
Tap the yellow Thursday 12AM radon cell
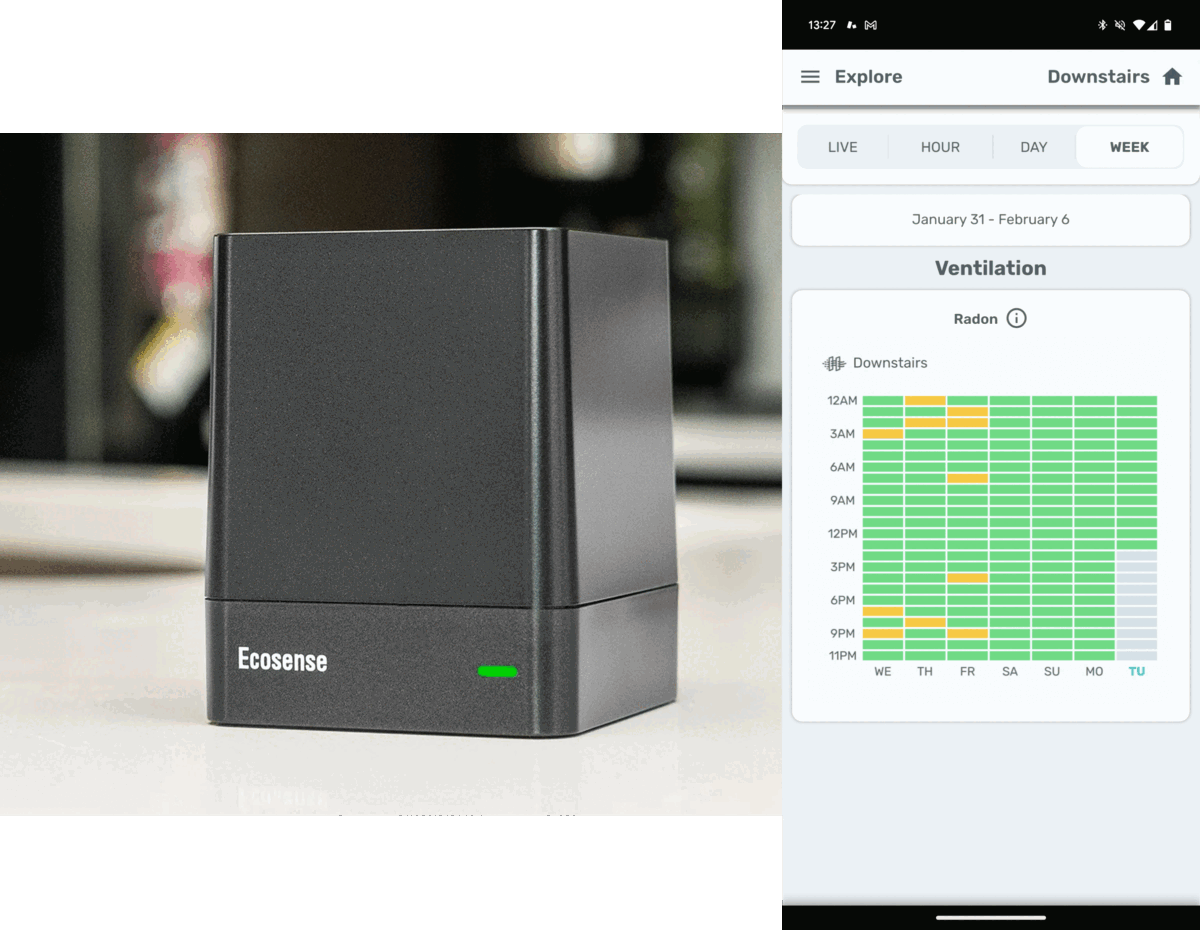tap(925, 401)
